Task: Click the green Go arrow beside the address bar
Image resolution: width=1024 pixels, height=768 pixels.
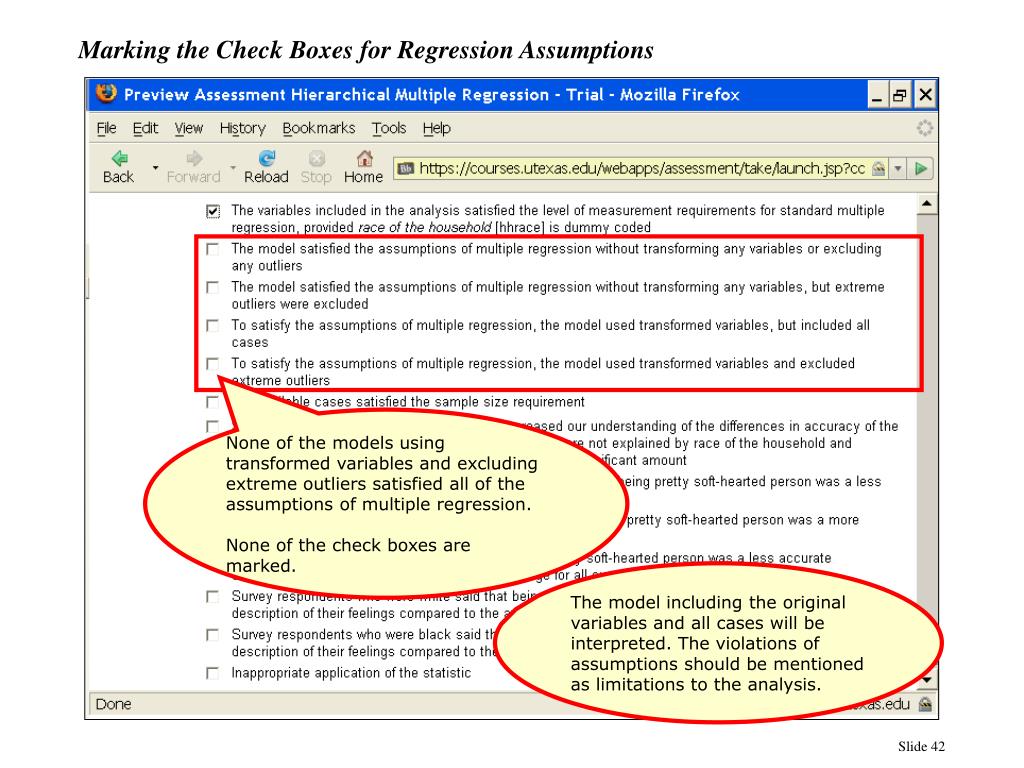Action: [x=921, y=168]
